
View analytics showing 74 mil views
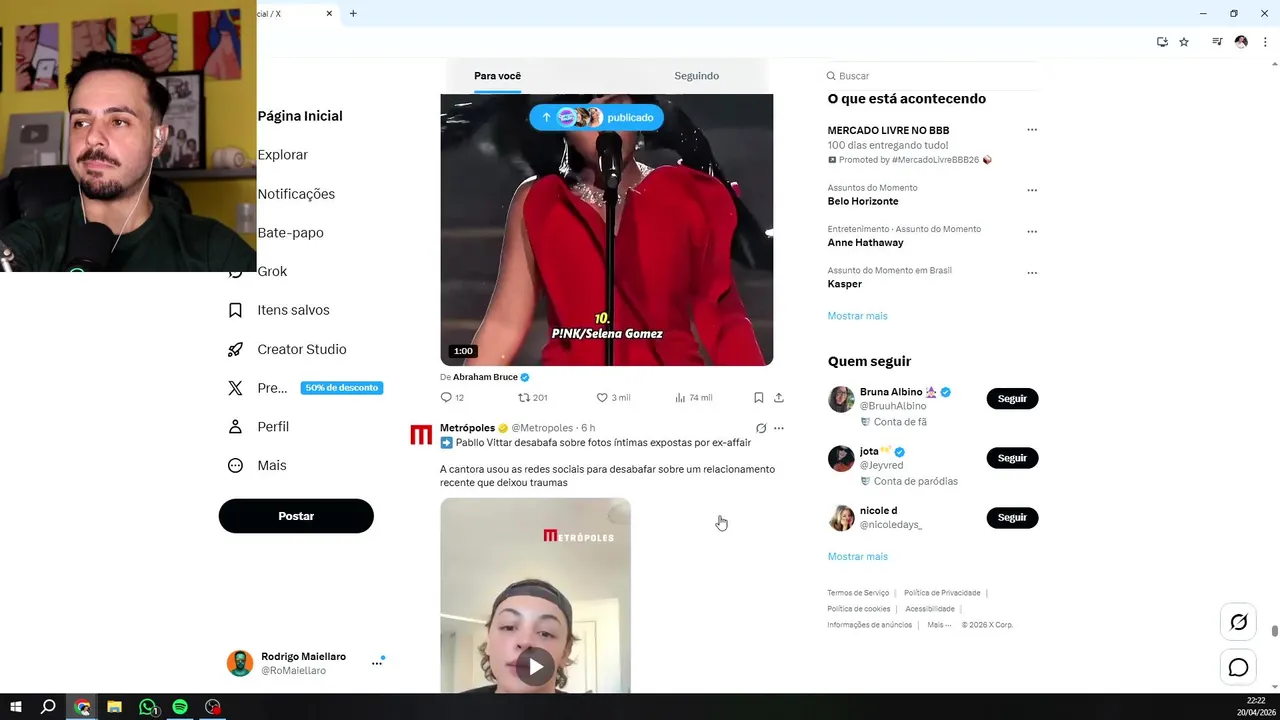click(x=680, y=397)
